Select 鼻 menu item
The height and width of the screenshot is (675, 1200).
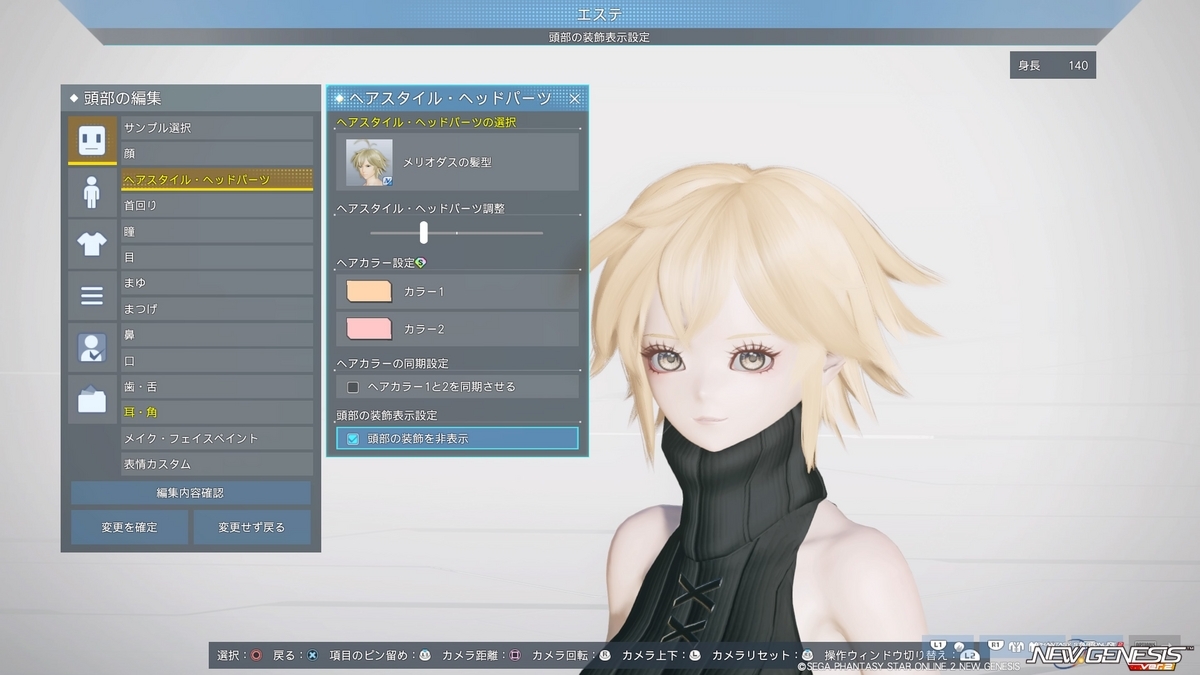point(217,335)
